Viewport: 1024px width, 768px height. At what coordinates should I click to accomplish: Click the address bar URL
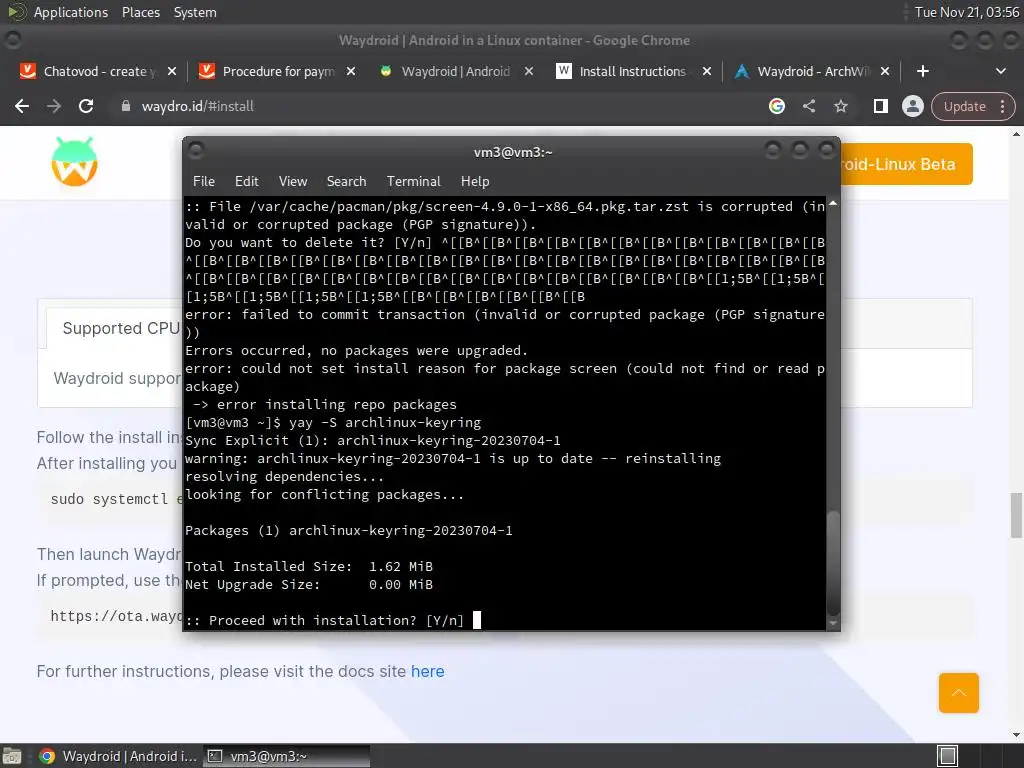(197, 106)
